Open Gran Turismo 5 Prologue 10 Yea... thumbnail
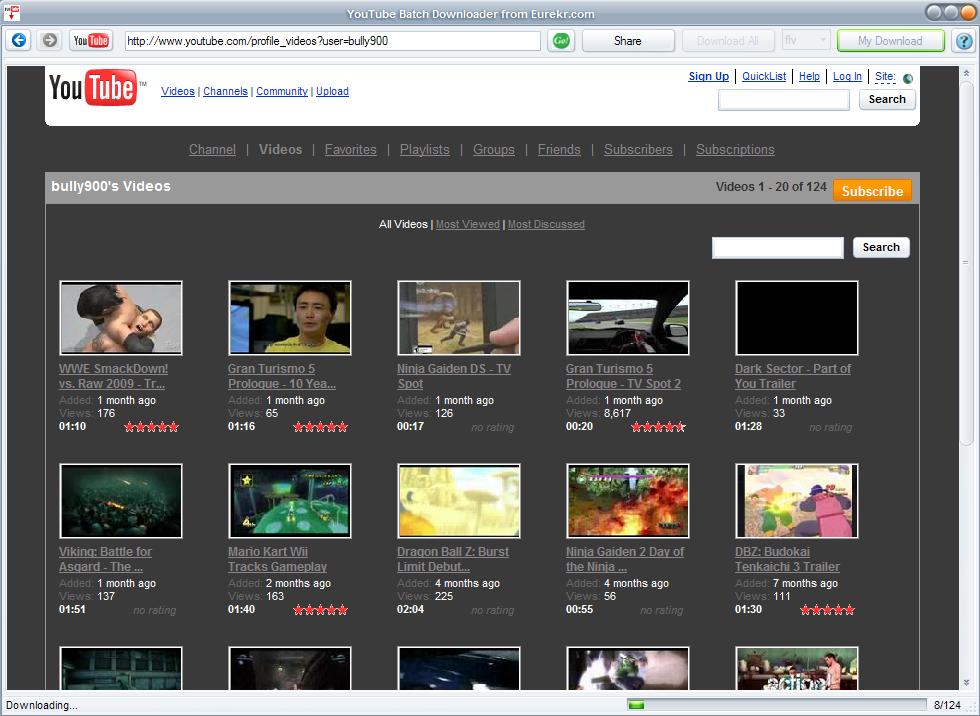This screenshot has height=716, width=980. (x=290, y=318)
